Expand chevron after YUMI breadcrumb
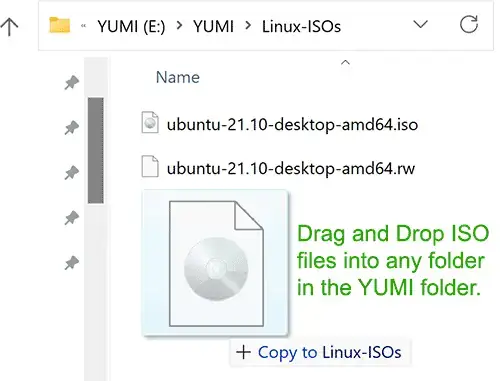500x381 pixels. 248,25
